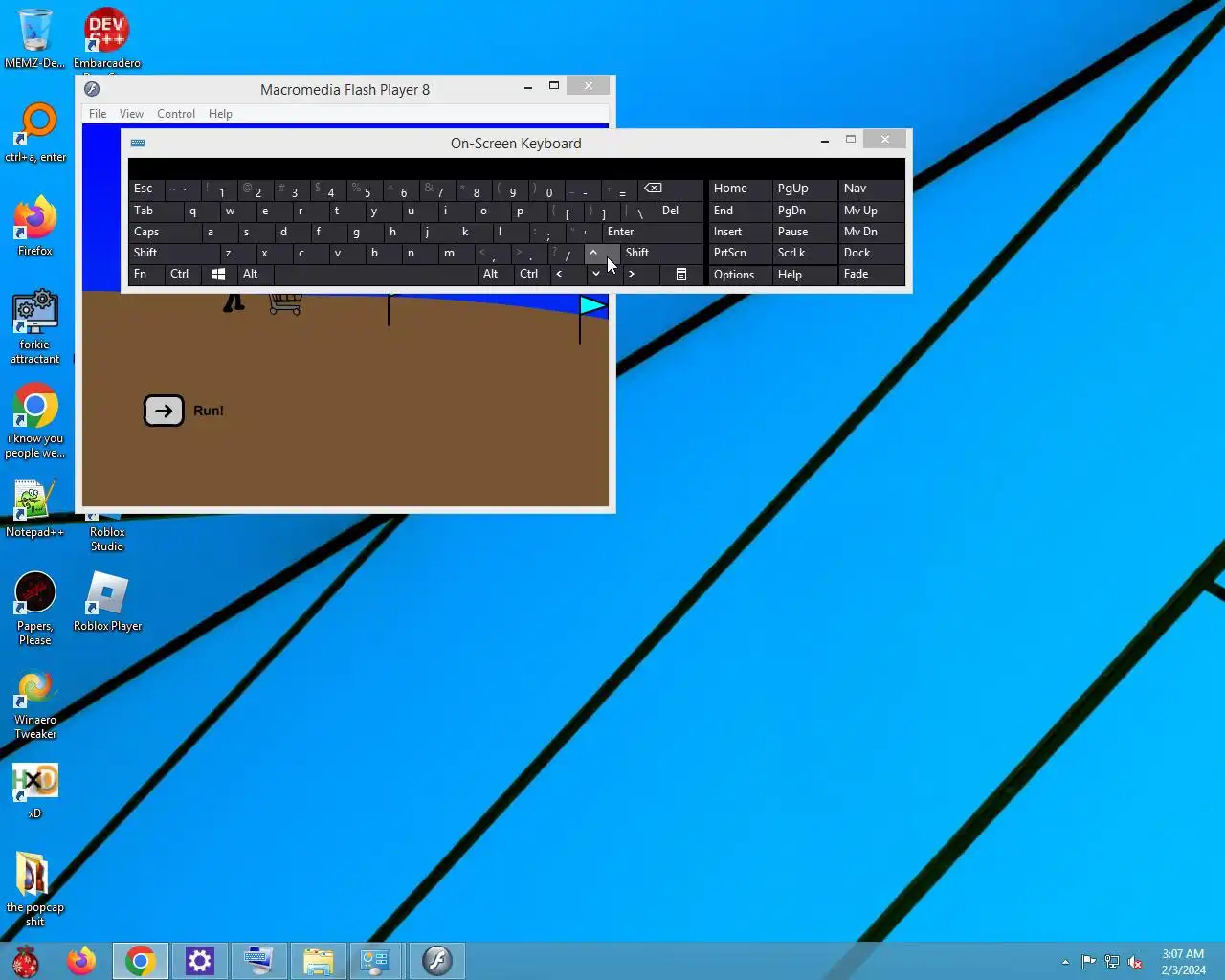Toggle the left Alt key
This screenshot has width=1225, height=980.
click(255, 275)
